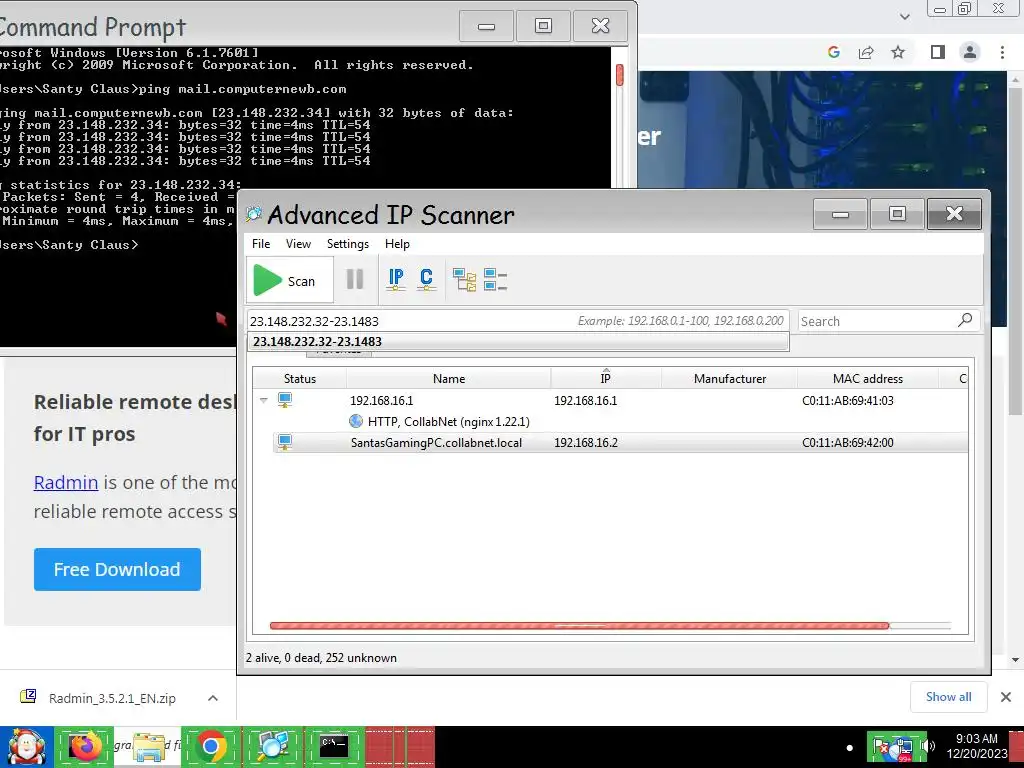Click the '2 alive, 0 dead, 252 unknown' status

[x=321, y=658]
